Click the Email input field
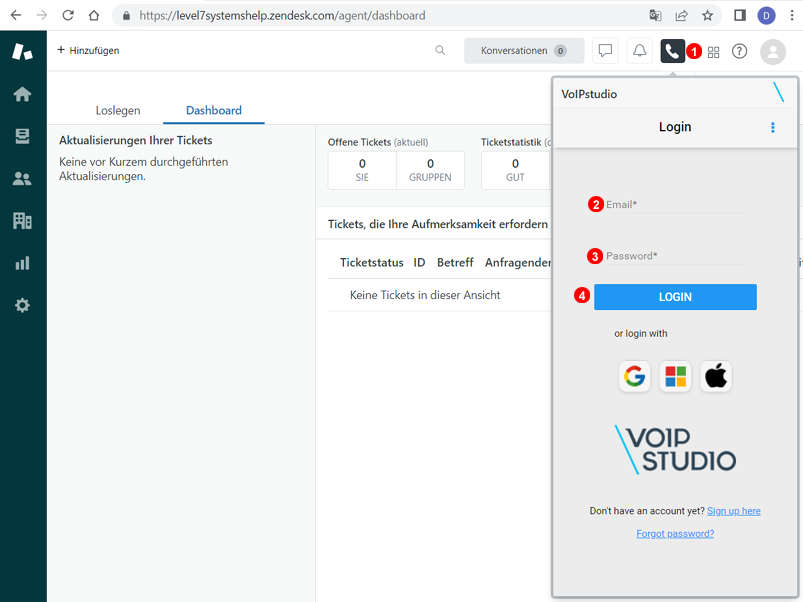This screenshot has width=803, height=602. (675, 204)
